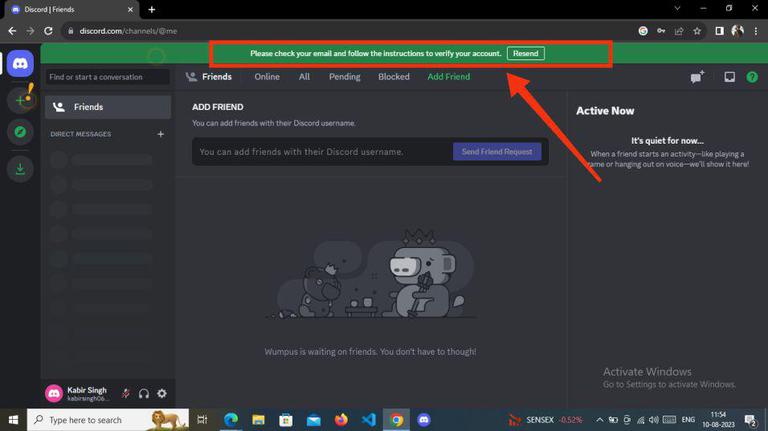Select the Blocked tab

393,77
